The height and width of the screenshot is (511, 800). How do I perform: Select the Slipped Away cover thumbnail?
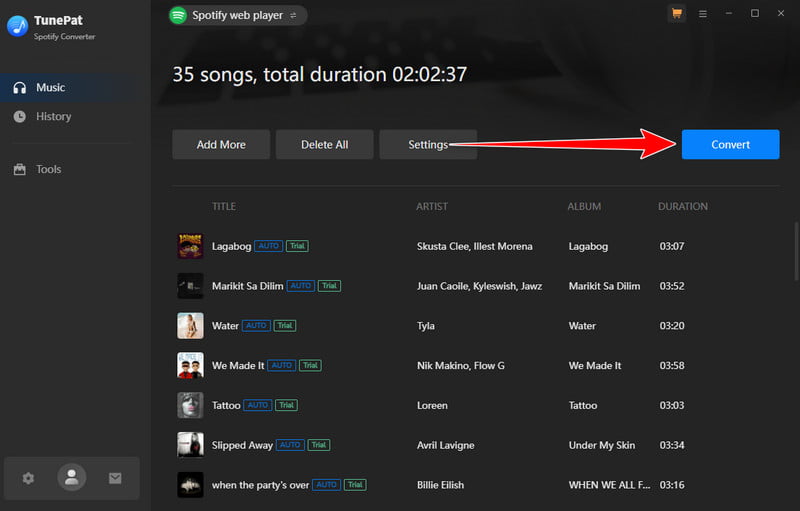pos(190,445)
